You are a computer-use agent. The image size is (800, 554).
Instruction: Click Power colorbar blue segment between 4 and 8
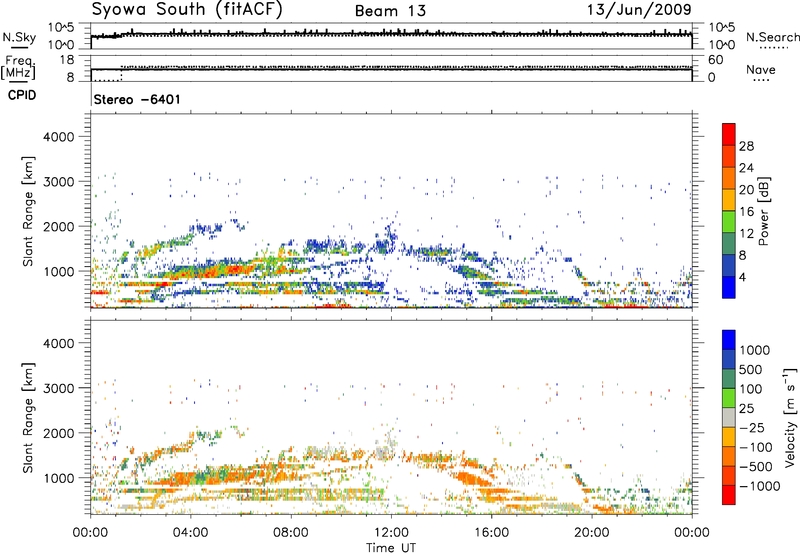tap(729, 265)
